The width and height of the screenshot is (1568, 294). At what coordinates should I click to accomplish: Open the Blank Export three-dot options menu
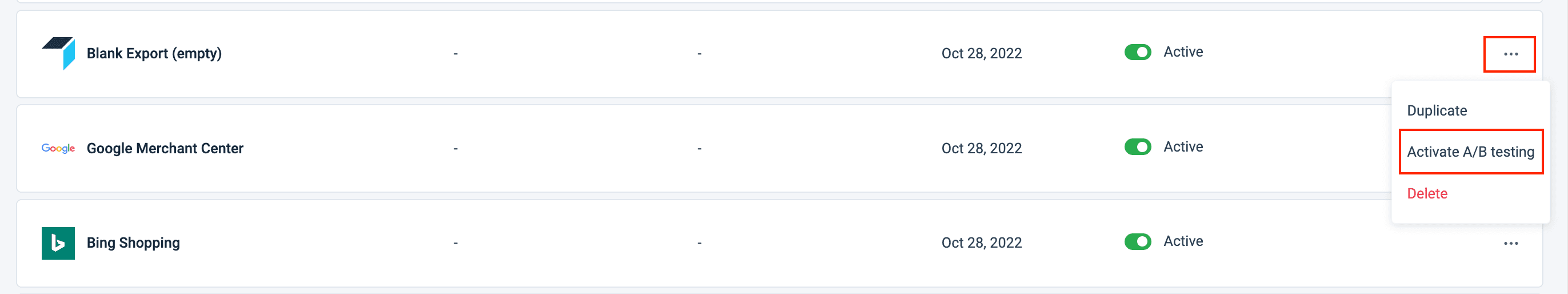[x=1510, y=54]
